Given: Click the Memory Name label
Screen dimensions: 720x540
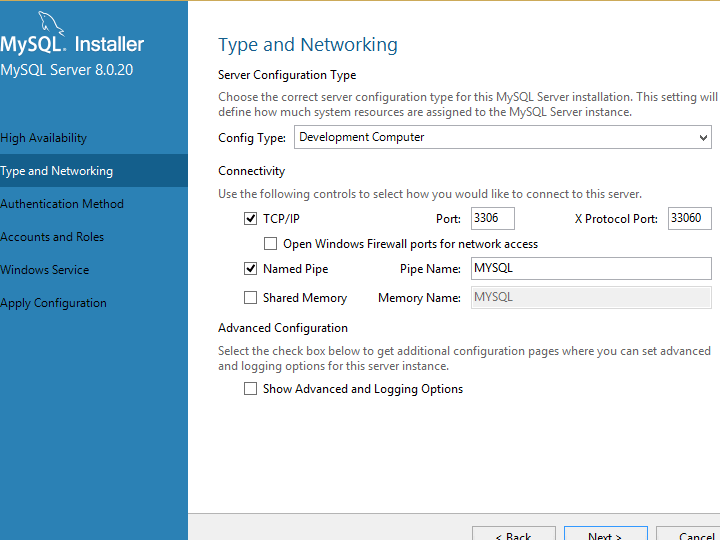Looking at the screenshot, I should (x=419, y=298).
